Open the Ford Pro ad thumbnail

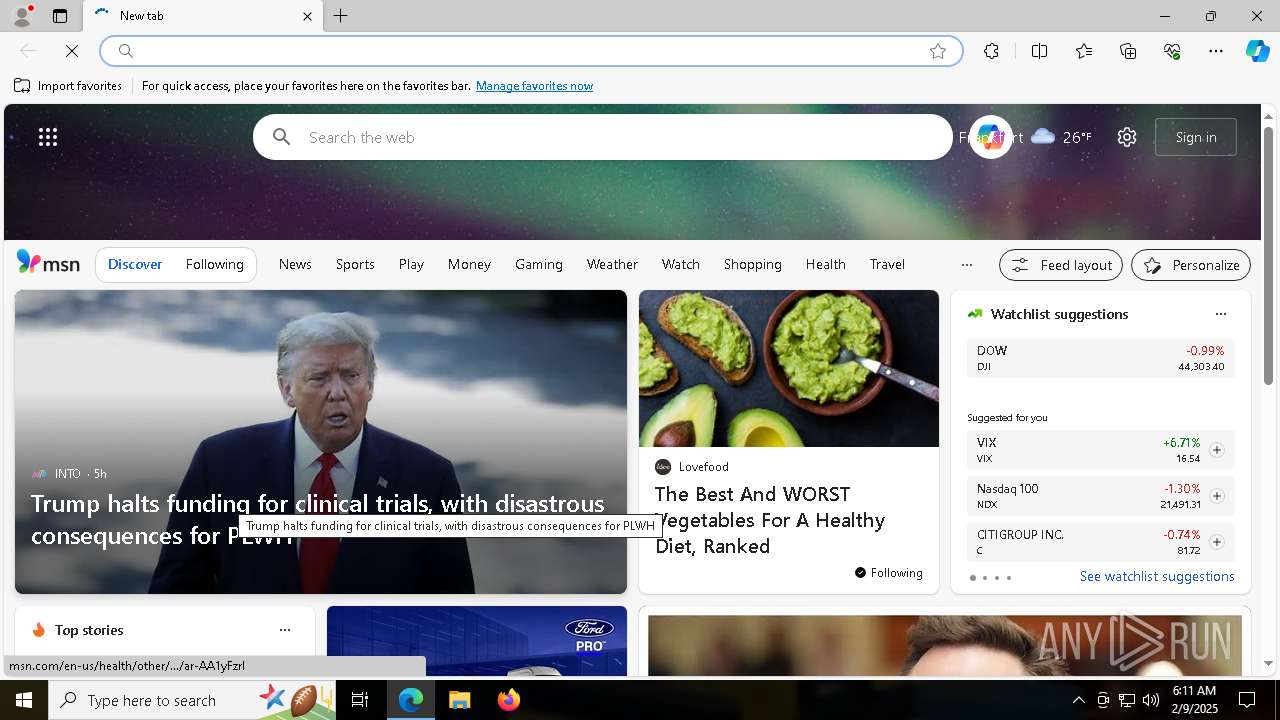[477, 641]
